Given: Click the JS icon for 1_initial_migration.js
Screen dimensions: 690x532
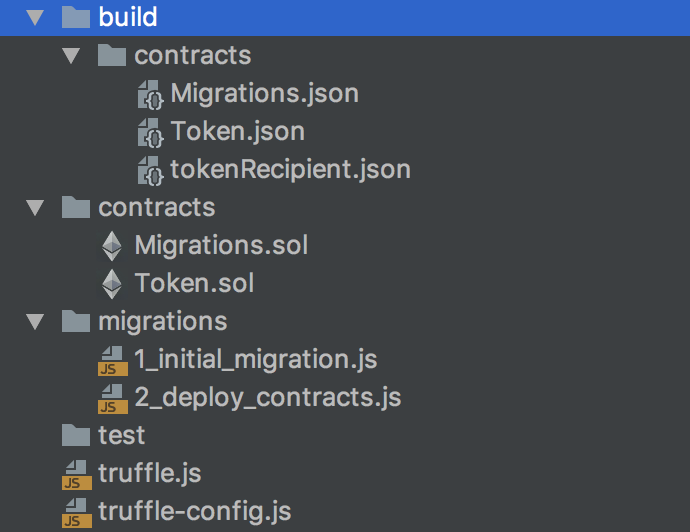Looking at the screenshot, I should tap(113, 360).
